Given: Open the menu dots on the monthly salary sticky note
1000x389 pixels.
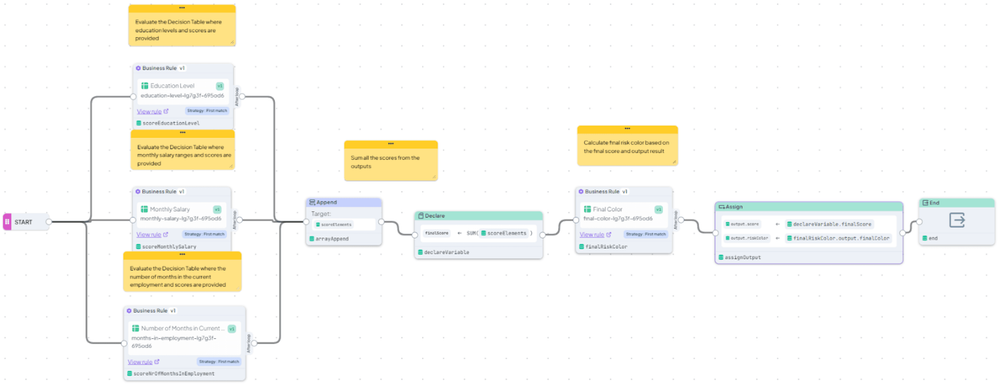Looking at the screenshot, I should click(x=182, y=133).
